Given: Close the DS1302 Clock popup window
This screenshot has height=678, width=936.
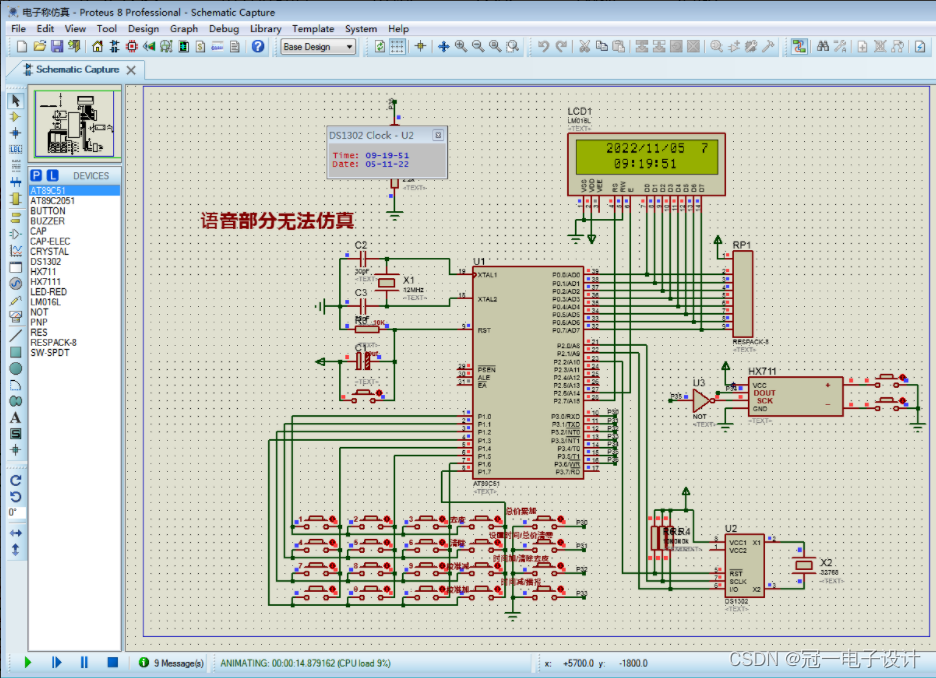Looking at the screenshot, I should 438,135.
